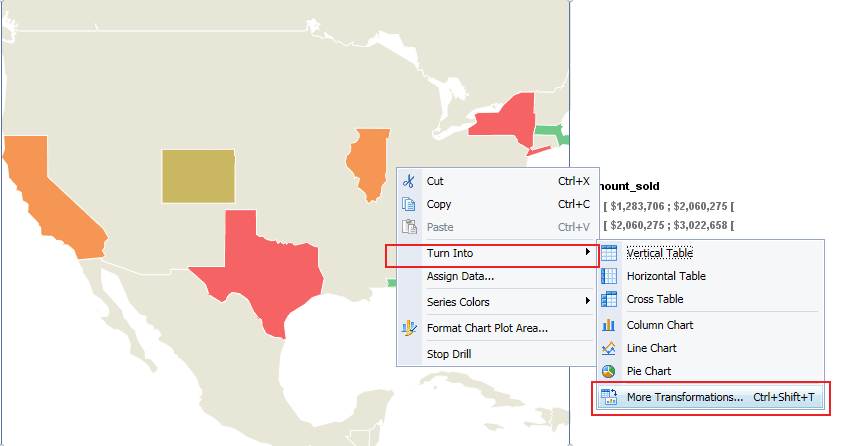Click the Ctrl+Shift+T shortcut label
The height and width of the screenshot is (446, 855).
click(784, 397)
